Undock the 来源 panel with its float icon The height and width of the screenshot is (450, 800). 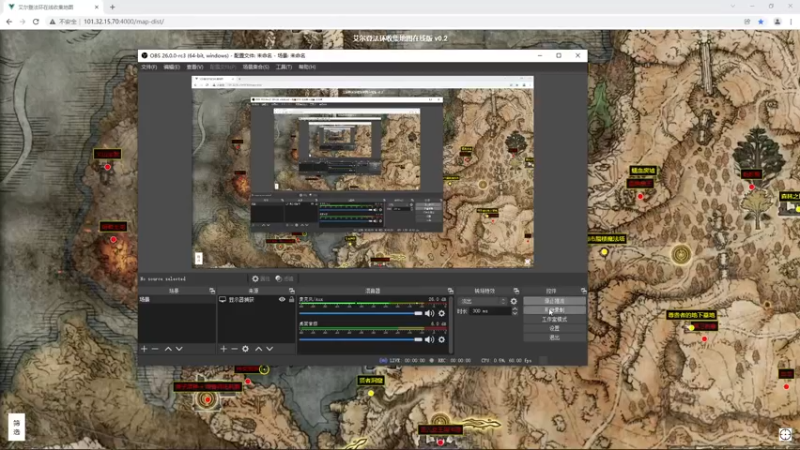[292, 291]
